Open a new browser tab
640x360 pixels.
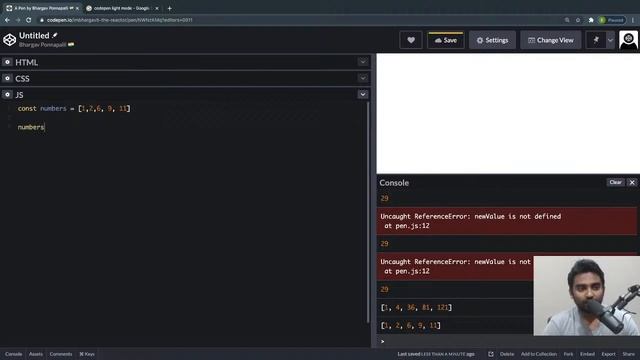(x=169, y=8)
